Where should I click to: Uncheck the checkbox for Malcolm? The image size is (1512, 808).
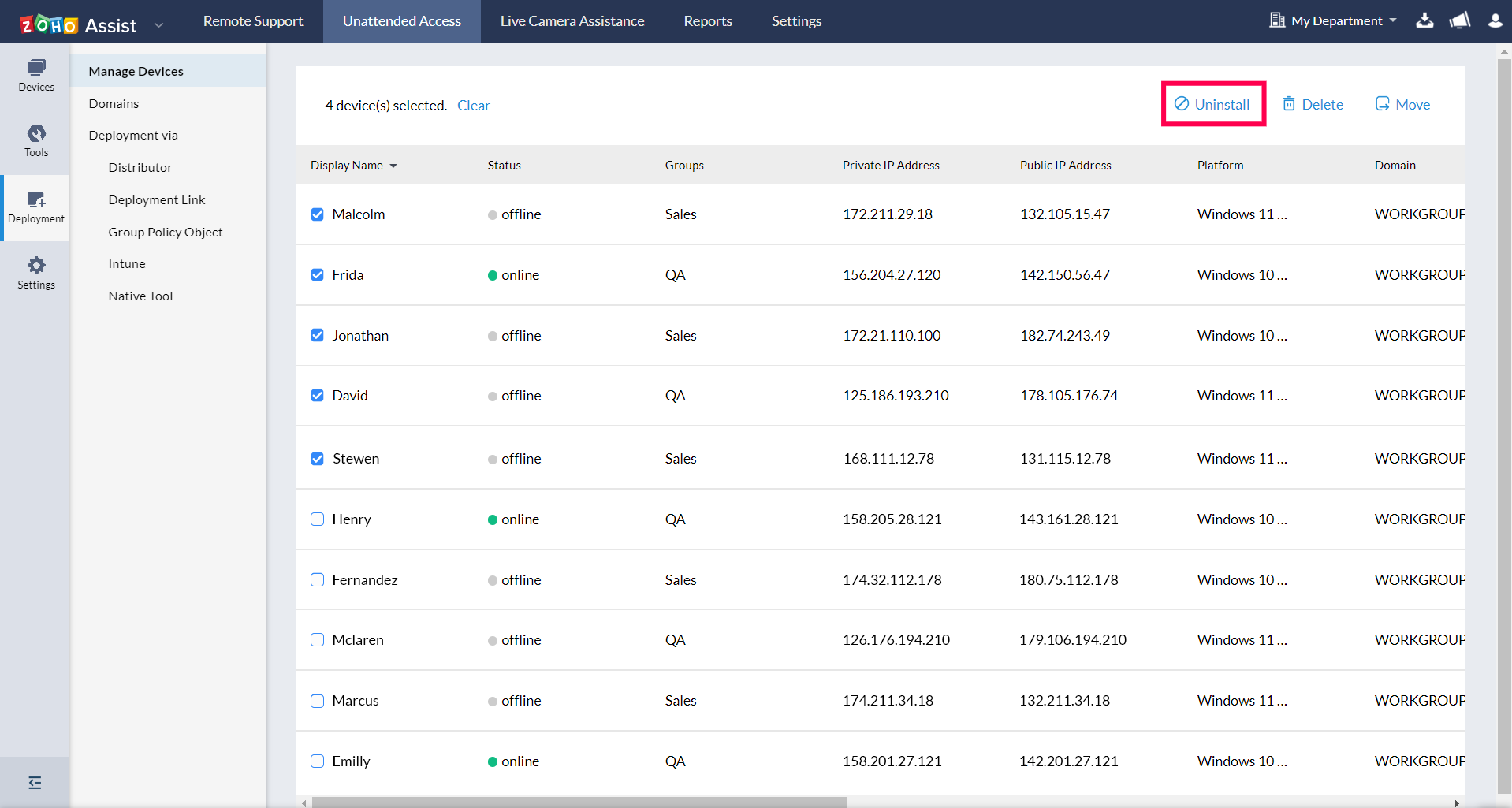[317, 214]
